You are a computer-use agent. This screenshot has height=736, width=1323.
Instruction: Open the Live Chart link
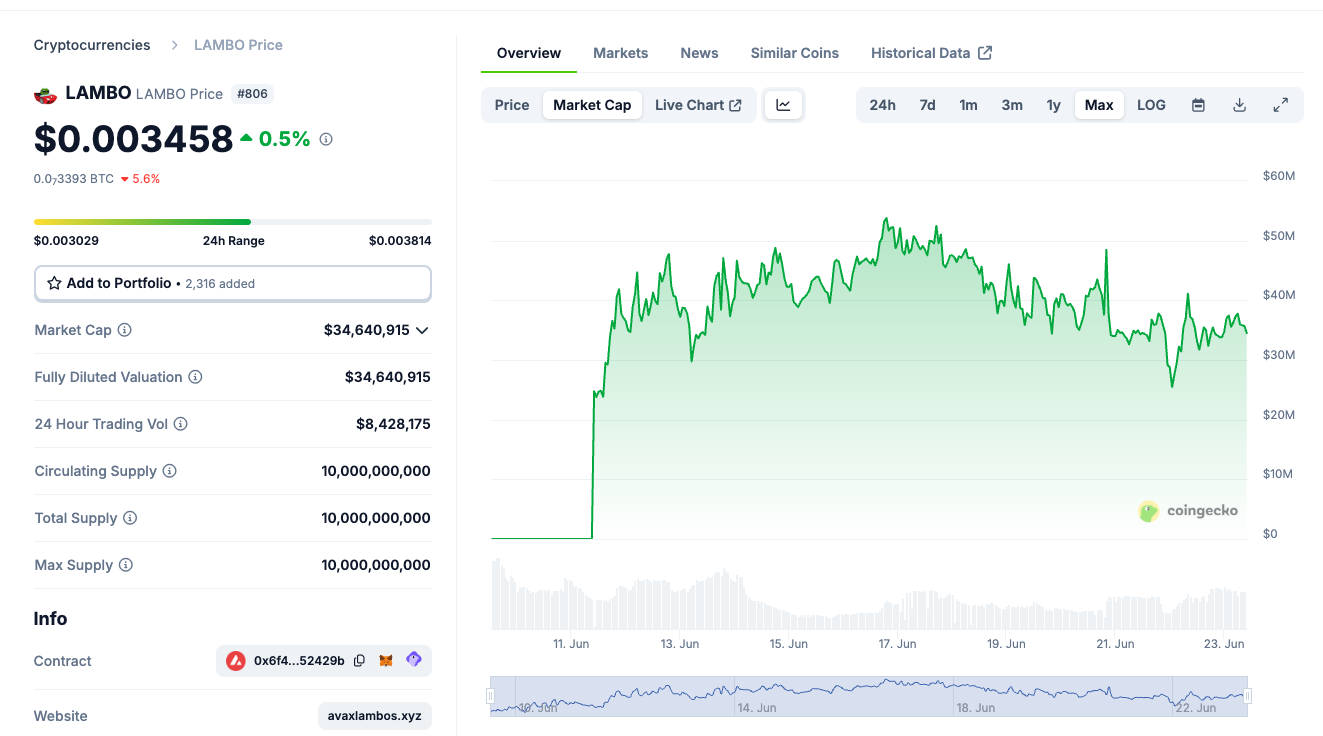click(698, 105)
